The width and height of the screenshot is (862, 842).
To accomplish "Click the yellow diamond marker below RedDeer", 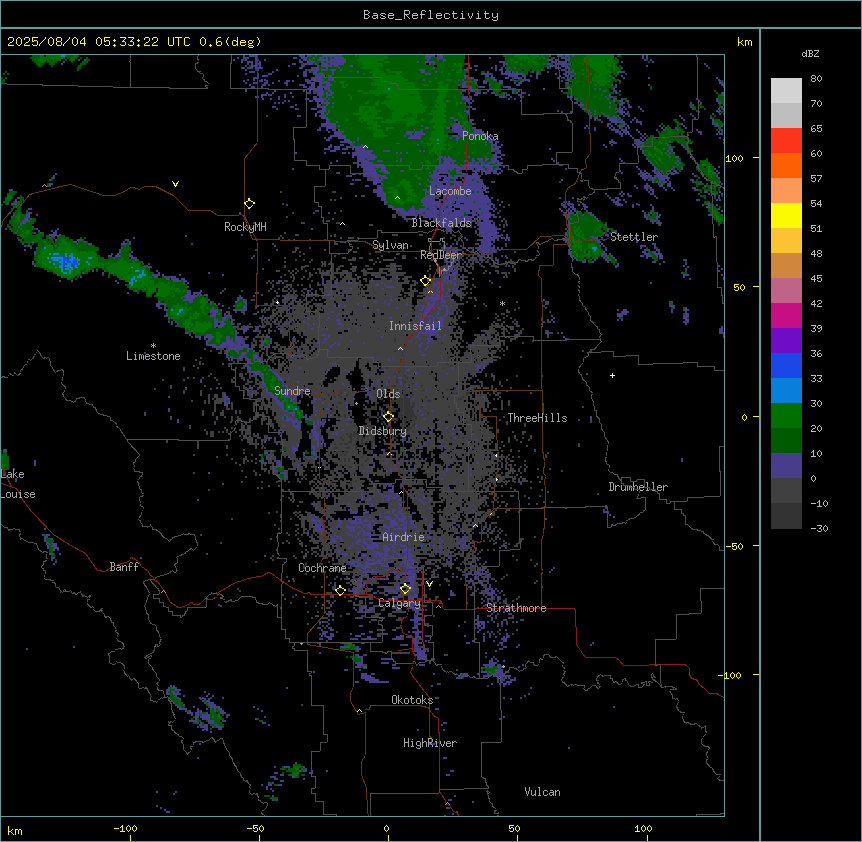I will pyautogui.click(x=426, y=281).
